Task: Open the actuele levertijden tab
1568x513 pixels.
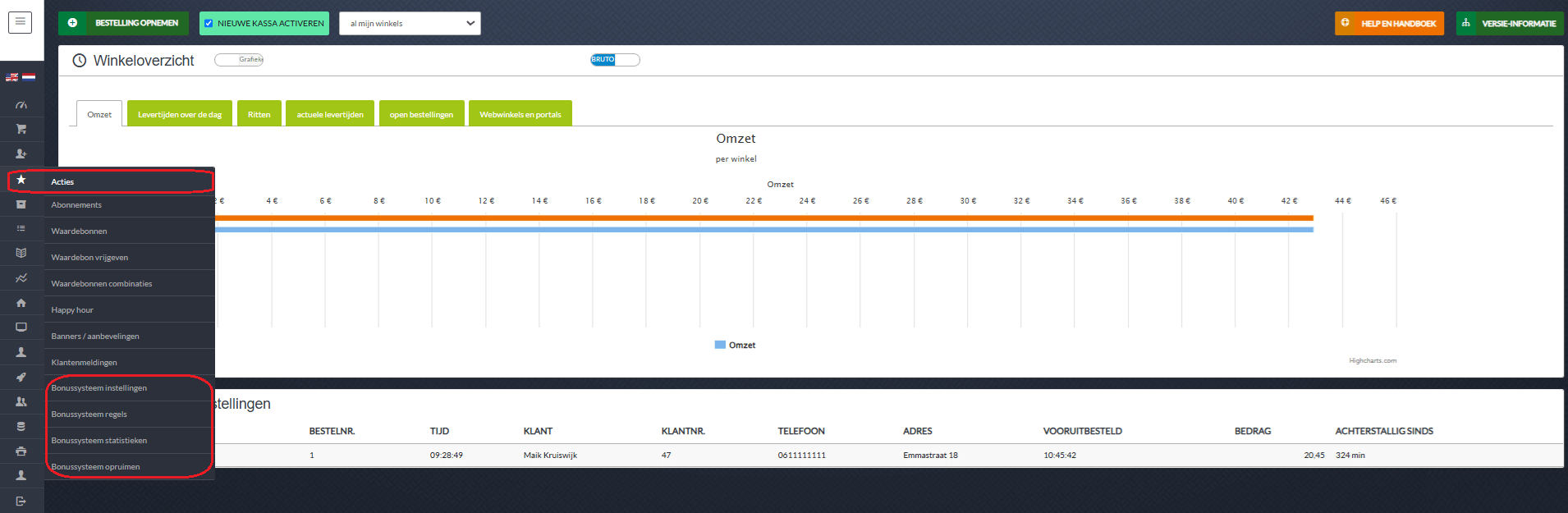Action: pyautogui.click(x=330, y=114)
